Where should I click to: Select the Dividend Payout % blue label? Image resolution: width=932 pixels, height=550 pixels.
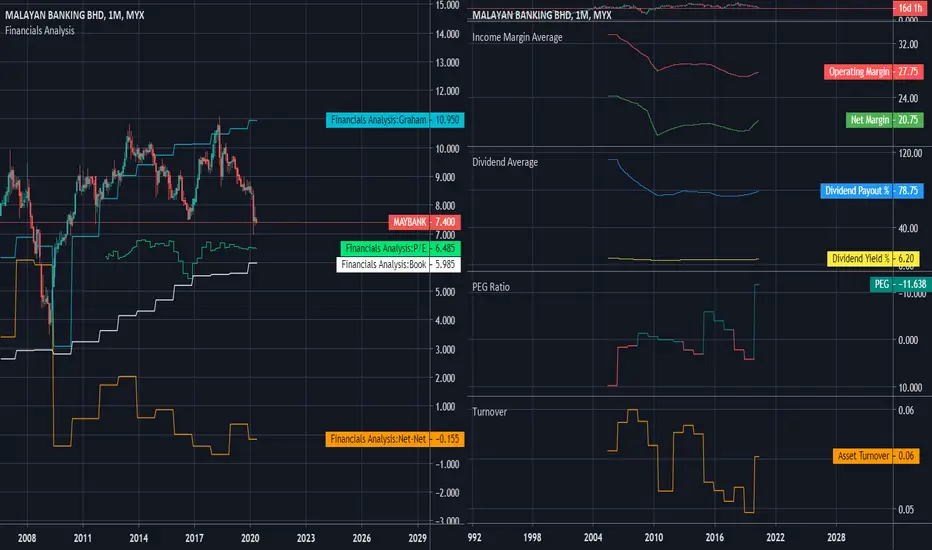point(871,191)
